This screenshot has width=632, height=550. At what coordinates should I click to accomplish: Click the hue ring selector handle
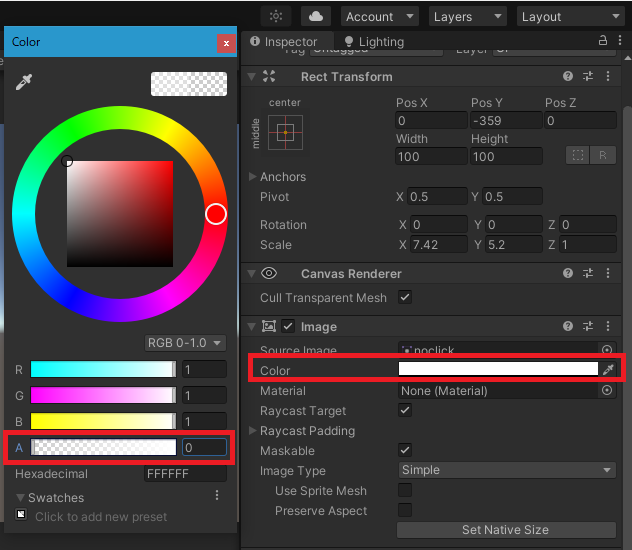tap(216, 214)
